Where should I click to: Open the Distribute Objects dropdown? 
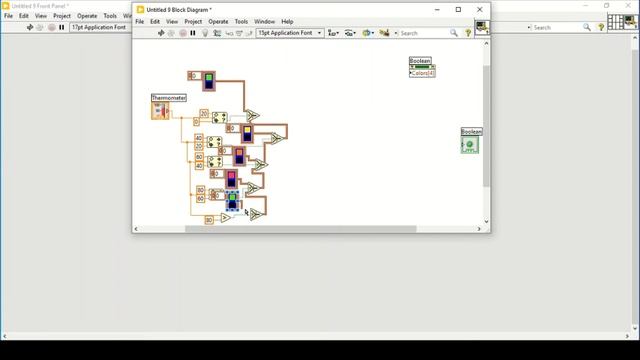[350, 33]
